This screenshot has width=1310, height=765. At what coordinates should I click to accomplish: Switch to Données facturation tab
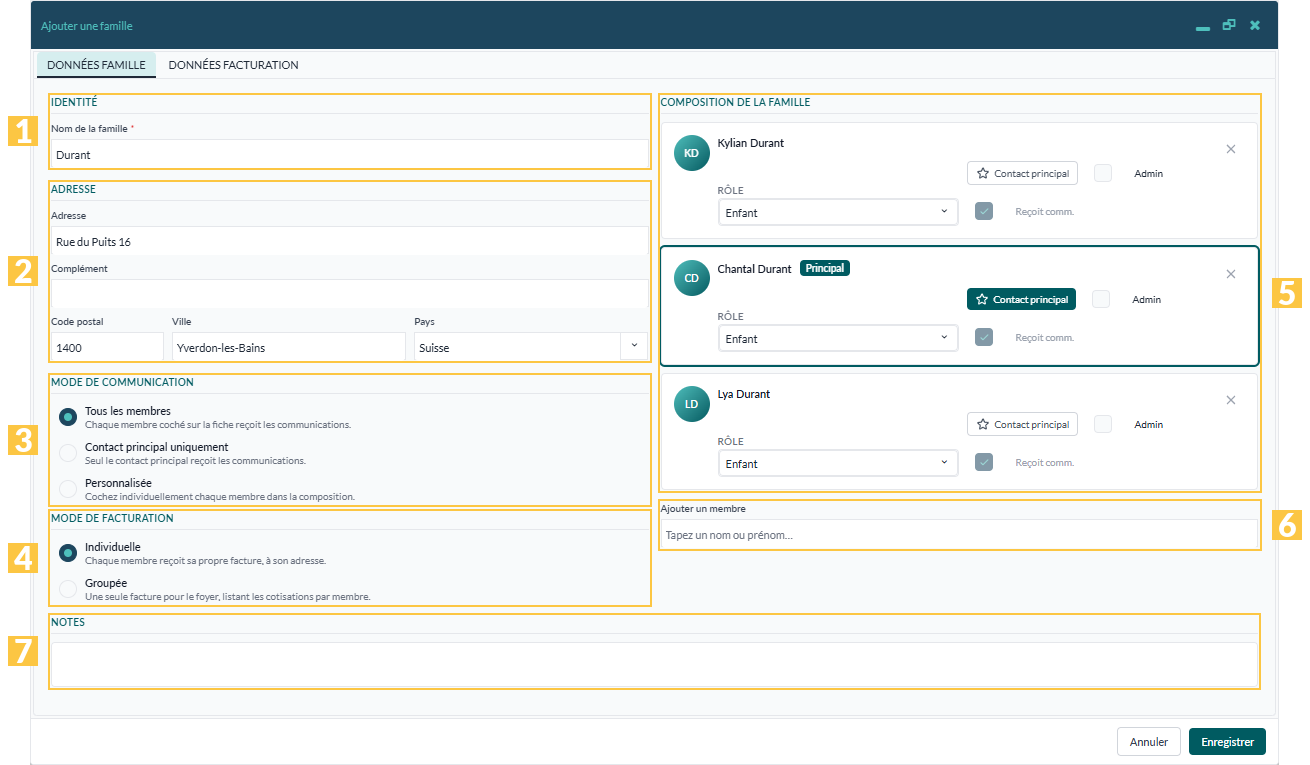point(234,65)
